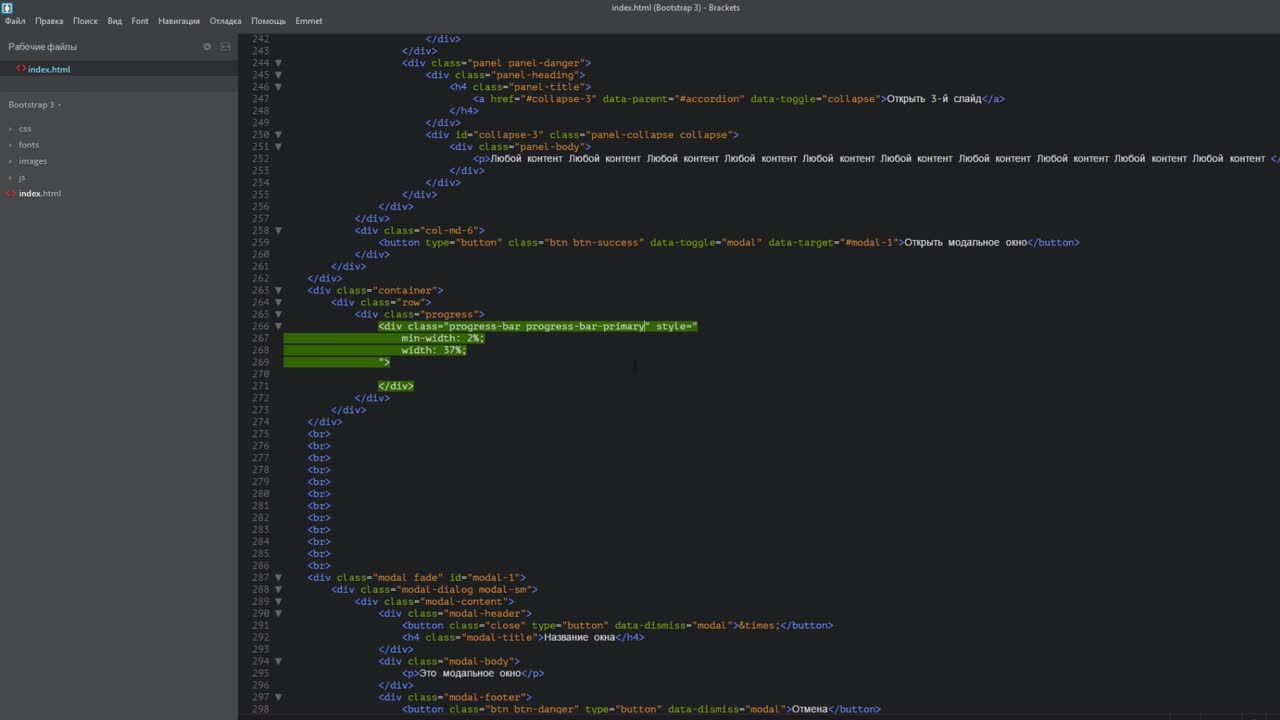Image resolution: width=1280 pixels, height=720 pixels.
Task: Open the Отладка menu
Action: [x=225, y=21]
